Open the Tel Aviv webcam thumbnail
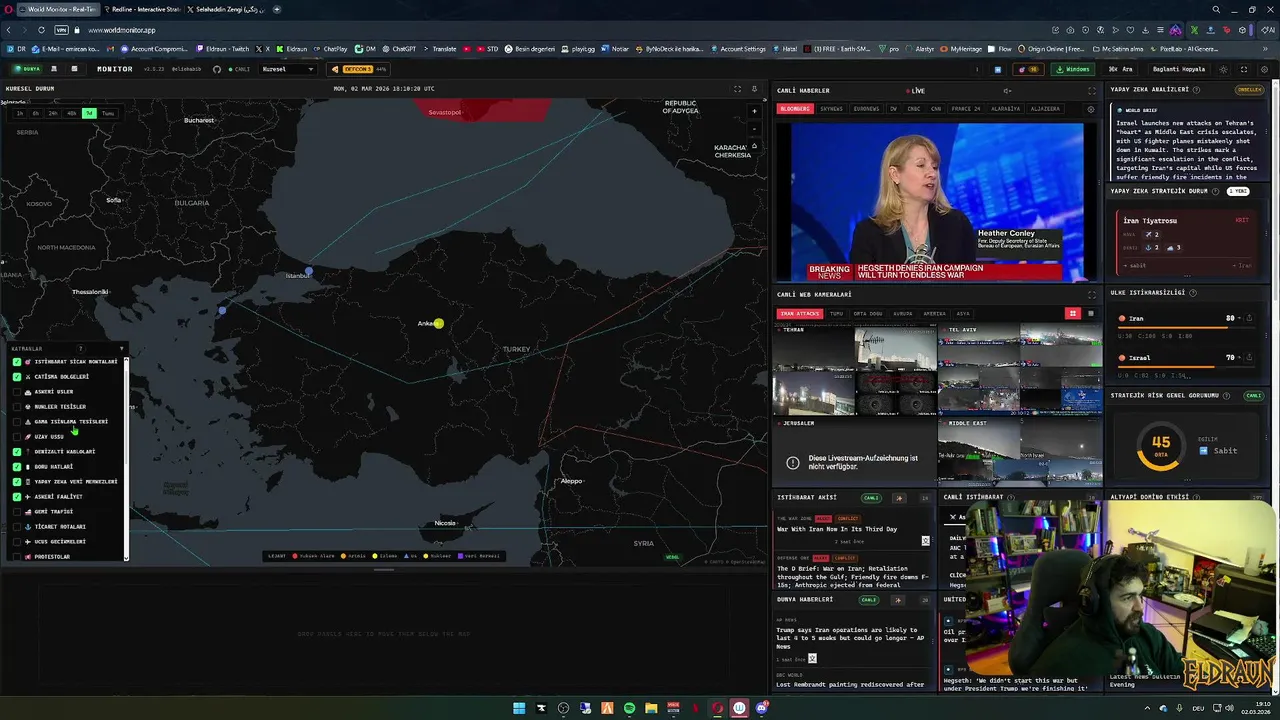The width and height of the screenshot is (1280, 720). pyautogui.click(x=1020, y=370)
